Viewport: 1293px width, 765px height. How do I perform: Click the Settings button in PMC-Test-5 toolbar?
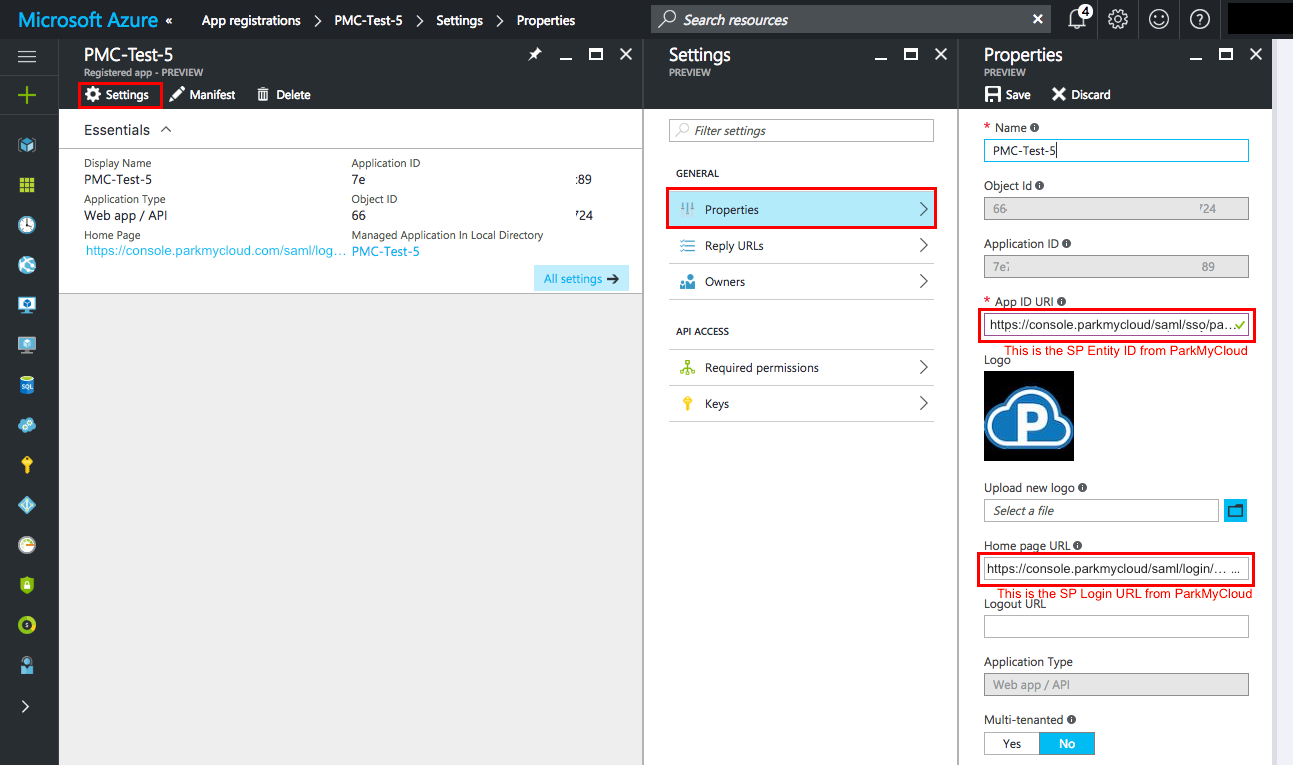(x=118, y=95)
